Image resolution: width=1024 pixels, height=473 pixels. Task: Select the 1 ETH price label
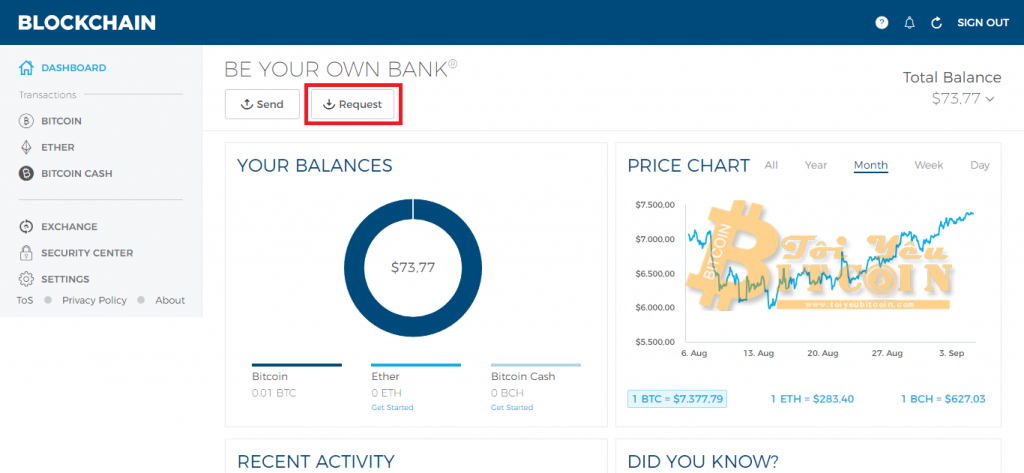point(812,399)
